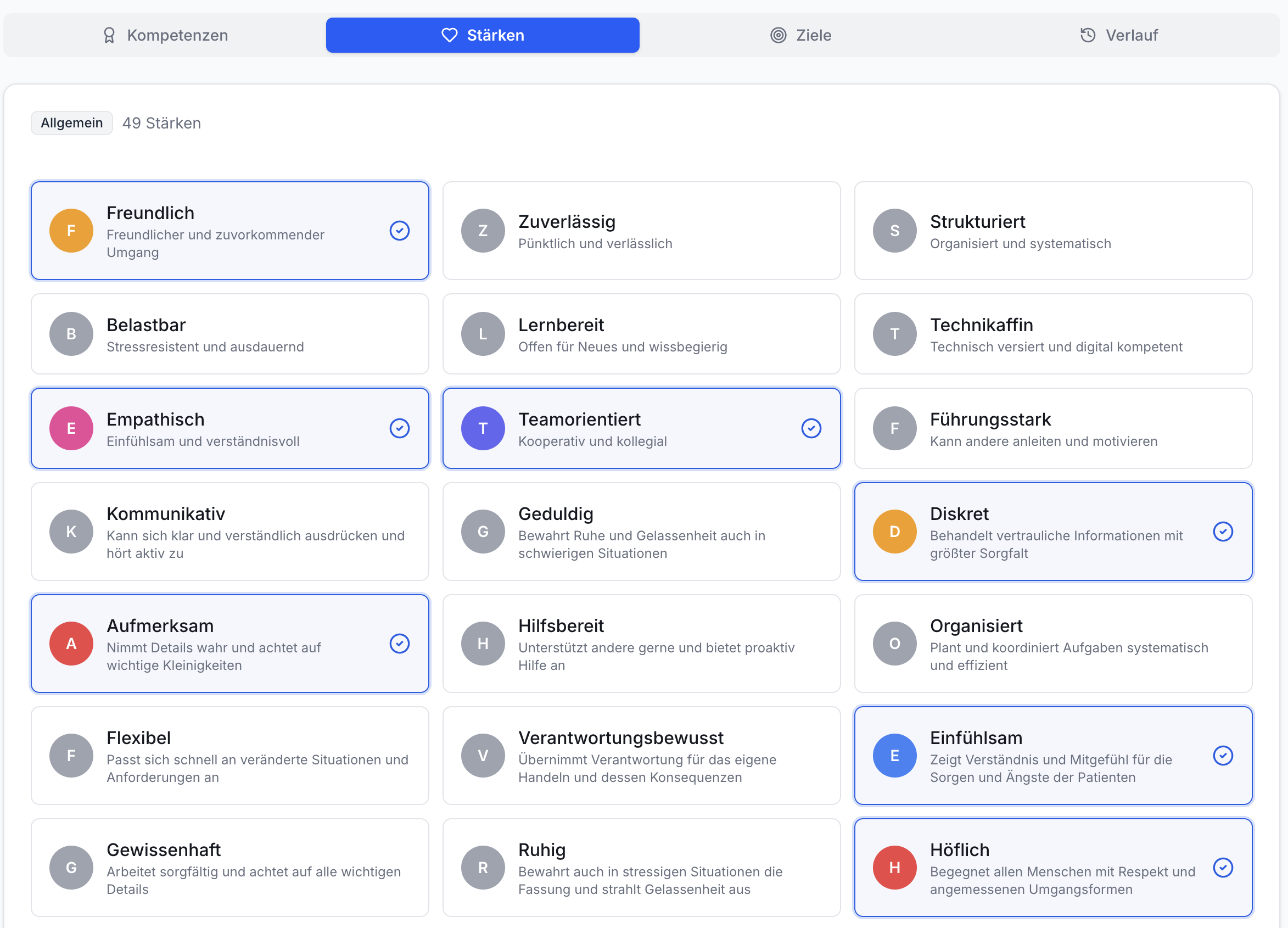Image resolution: width=1288 pixels, height=928 pixels.
Task: Click the gray B avatar of Belastbar
Action: coord(71,334)
